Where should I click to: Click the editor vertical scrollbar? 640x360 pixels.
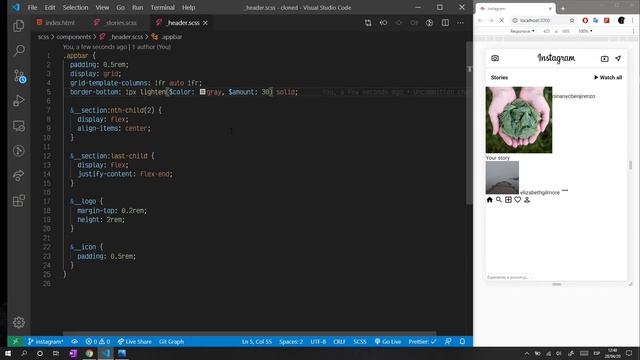pyautogui.click(x=469, y=122)
